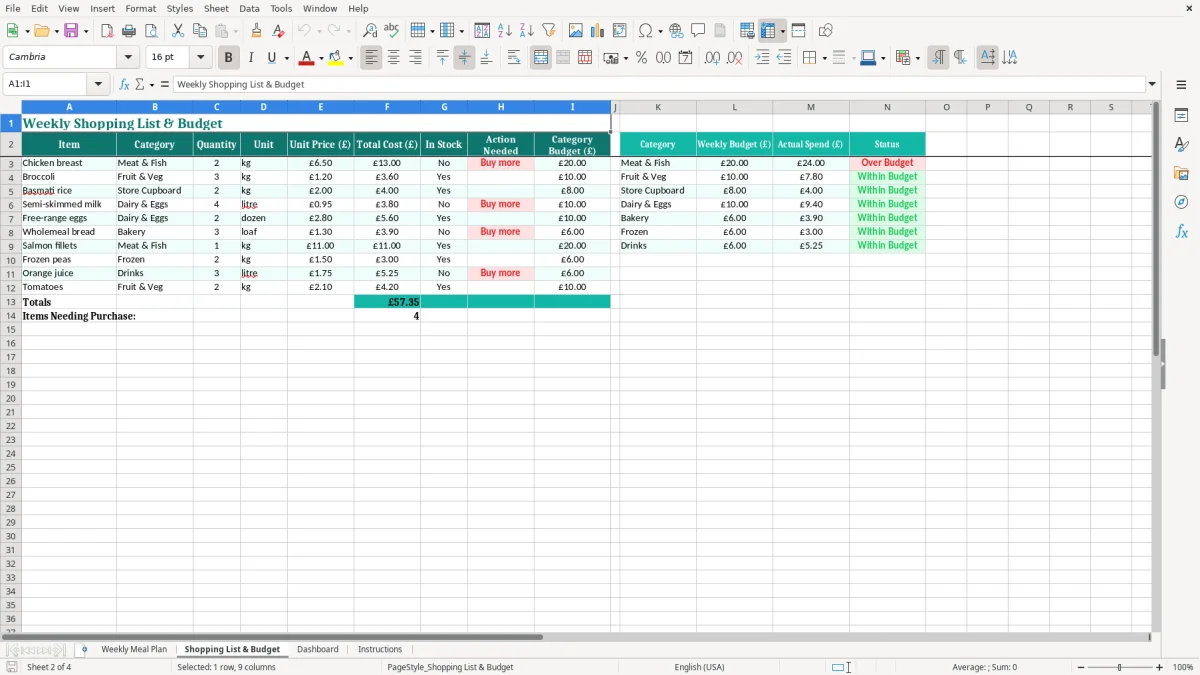Click the English (USA) language field

[700, 667]
